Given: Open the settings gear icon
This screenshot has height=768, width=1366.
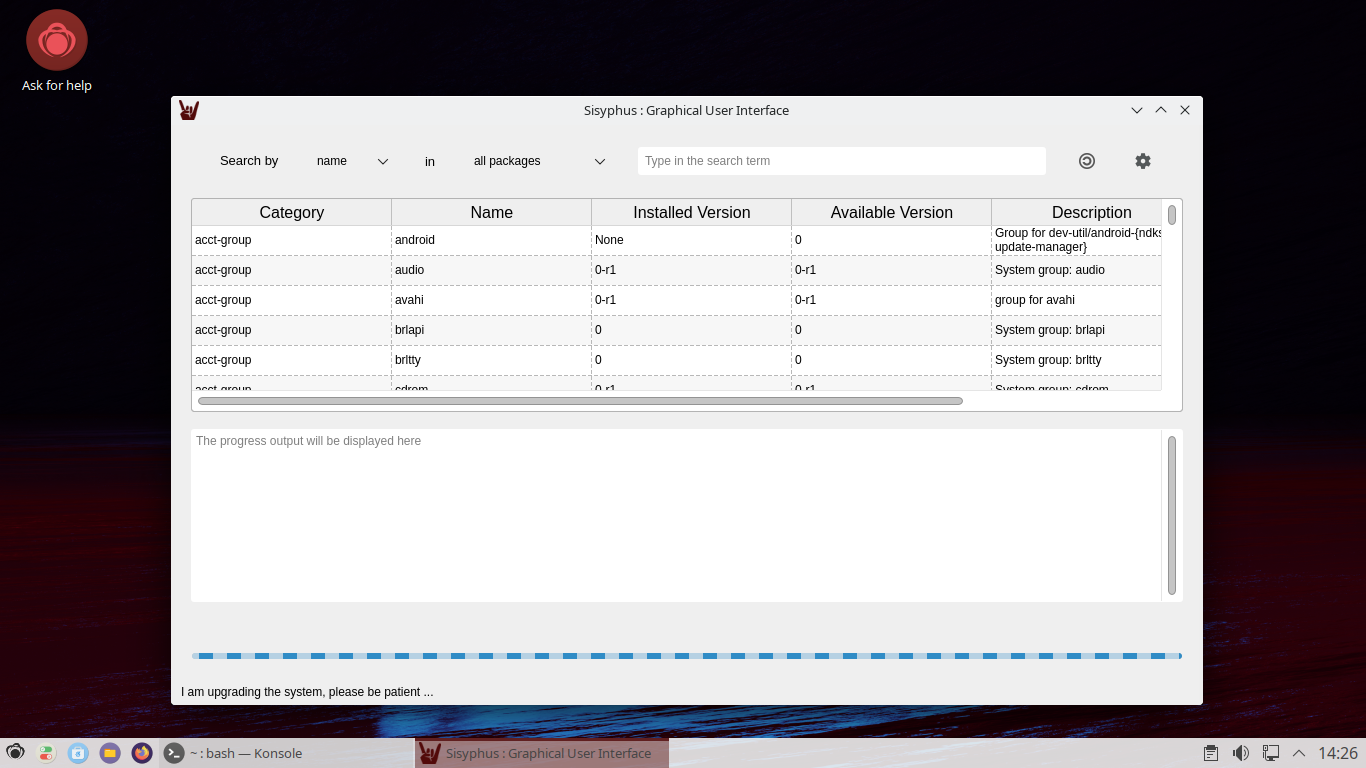Looking at the screenshot, I should click(x=1143, y=161).
